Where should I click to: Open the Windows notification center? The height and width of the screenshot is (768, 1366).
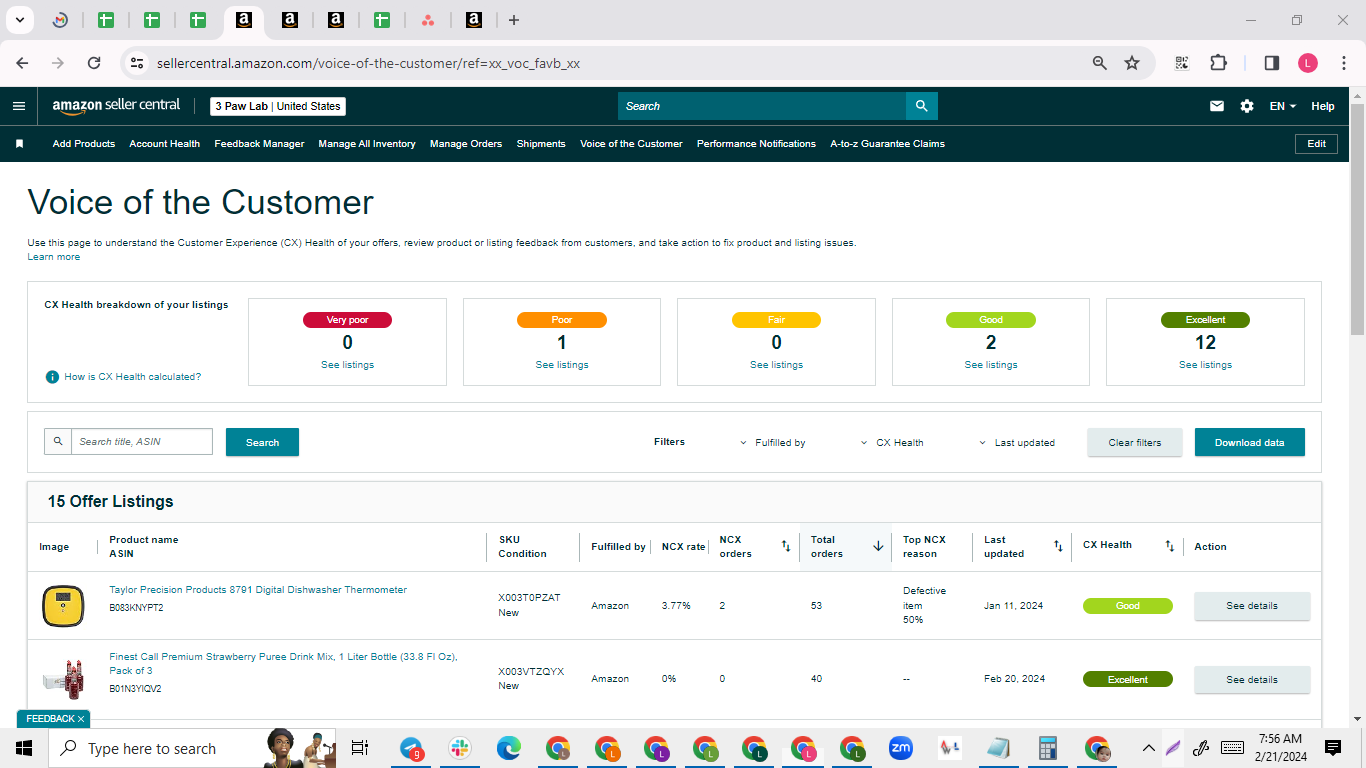point(1332,748)
